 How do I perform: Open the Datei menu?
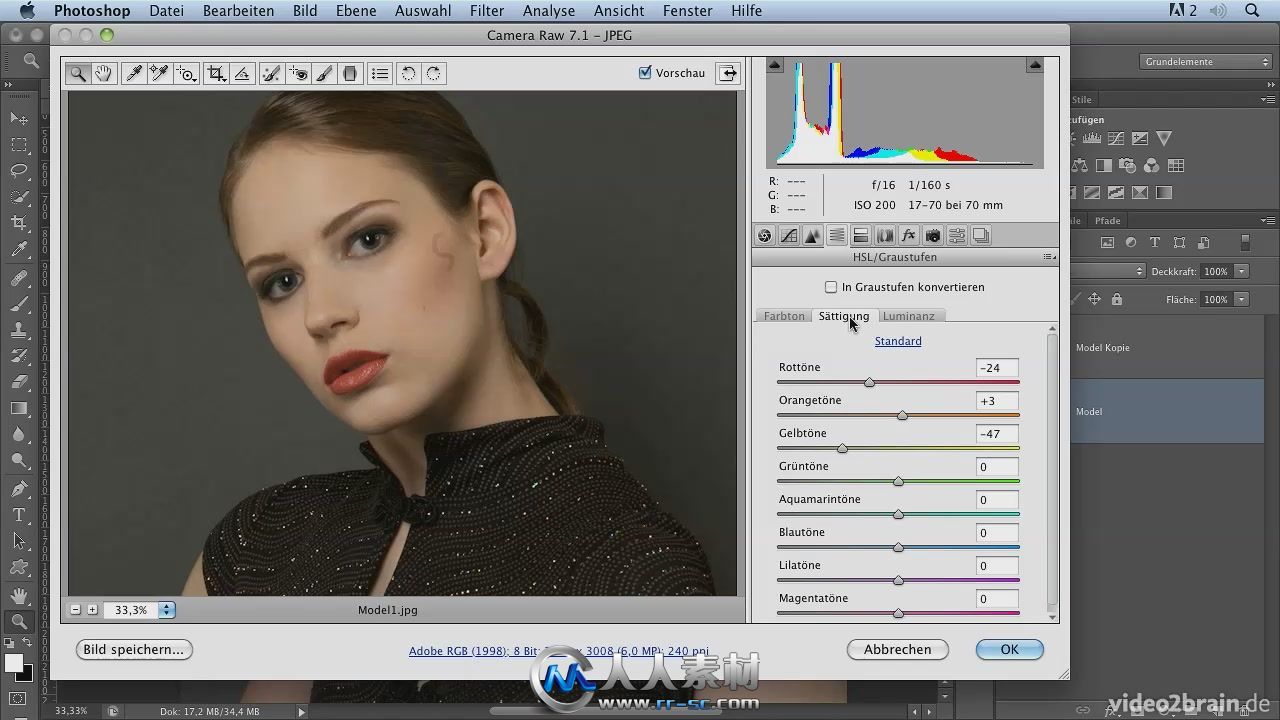166,11
